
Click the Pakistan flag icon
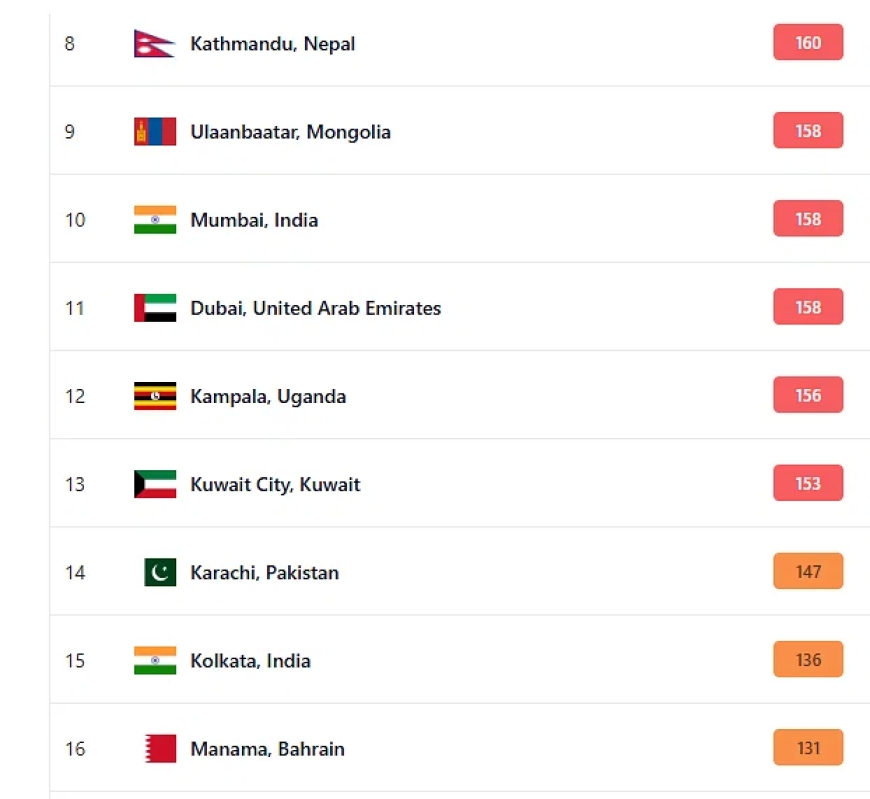160,572
